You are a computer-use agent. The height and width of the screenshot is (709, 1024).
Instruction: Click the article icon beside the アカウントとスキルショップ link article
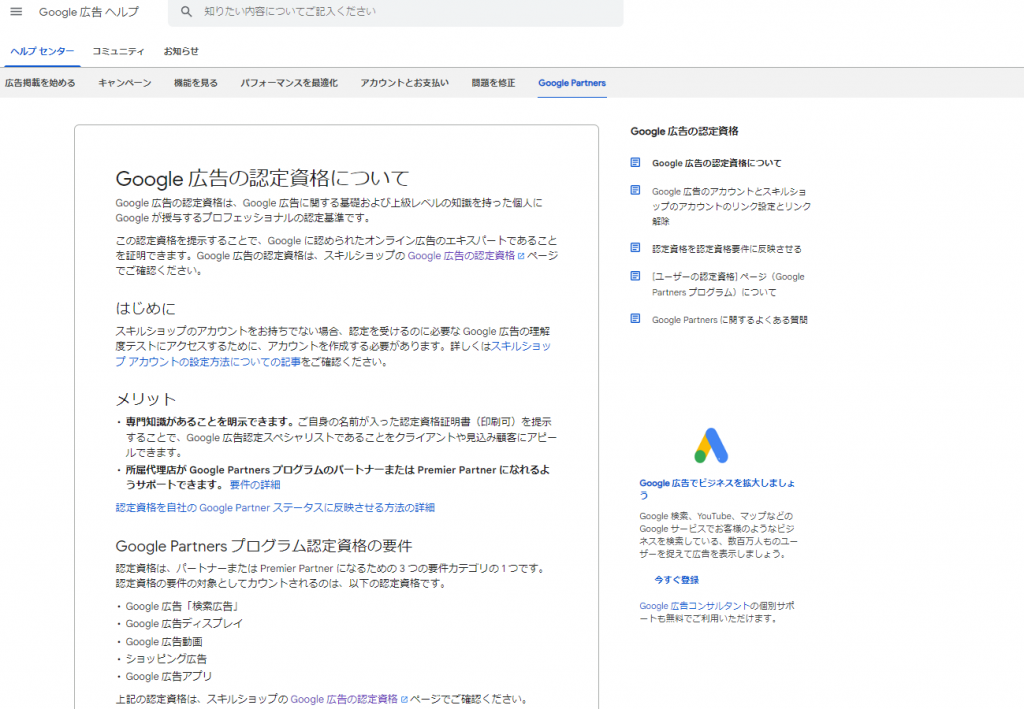click(x=634, y=190)
